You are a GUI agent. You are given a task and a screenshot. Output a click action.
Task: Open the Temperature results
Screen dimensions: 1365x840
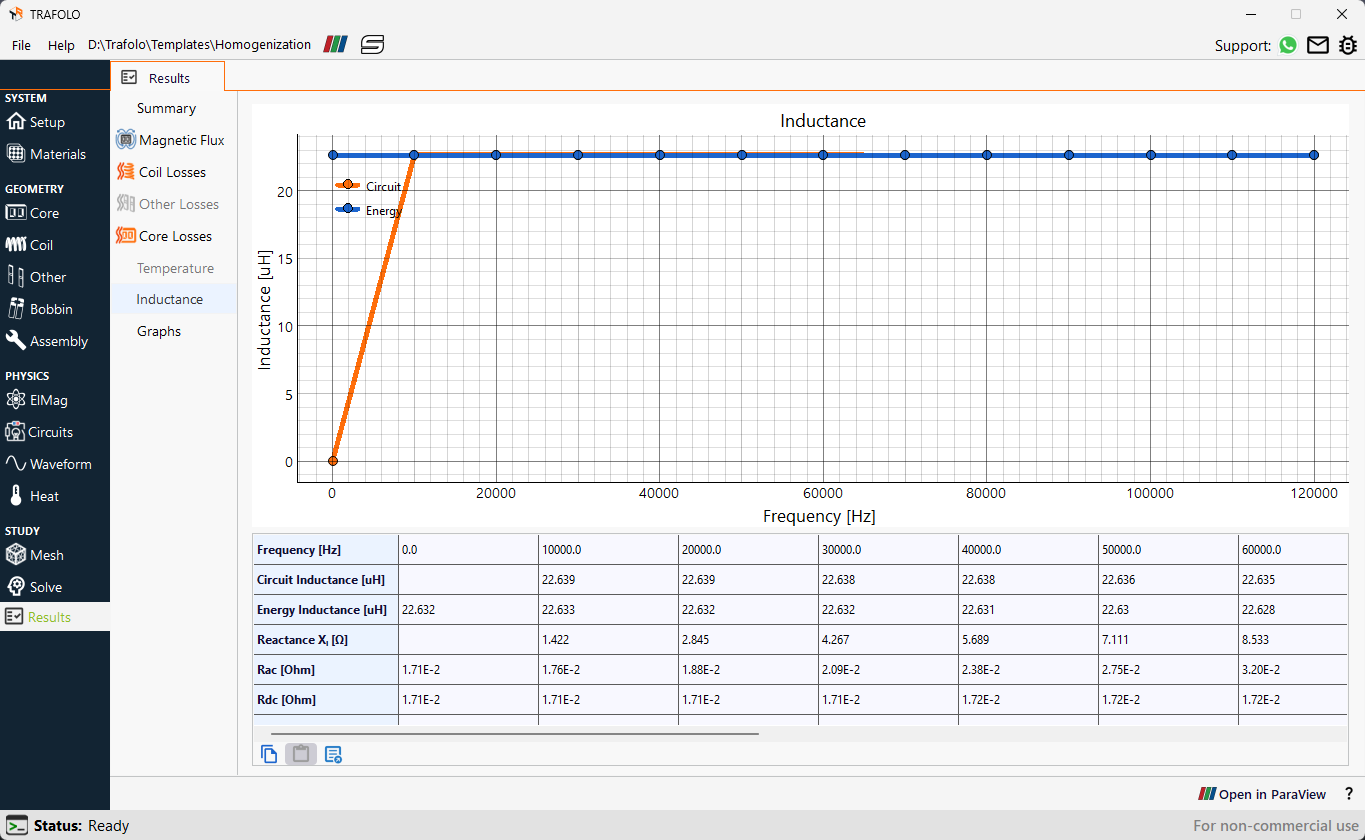175,268
